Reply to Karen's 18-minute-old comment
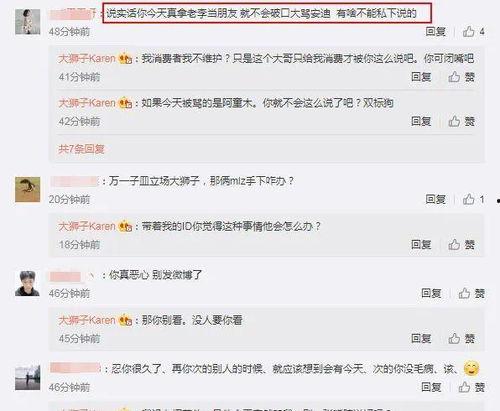 (421, 245)
